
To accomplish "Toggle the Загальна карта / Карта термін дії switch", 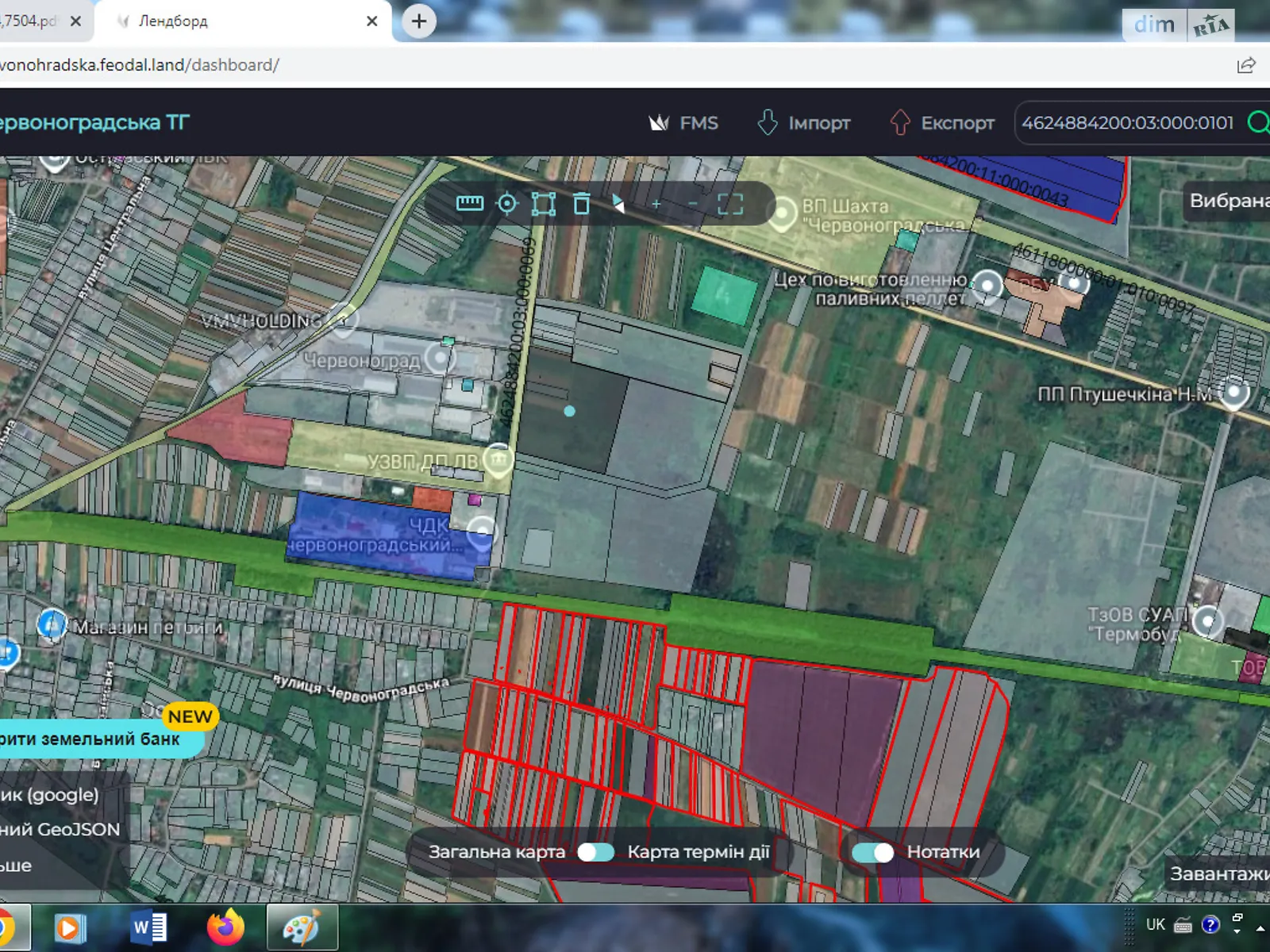I will coord(596,852).
